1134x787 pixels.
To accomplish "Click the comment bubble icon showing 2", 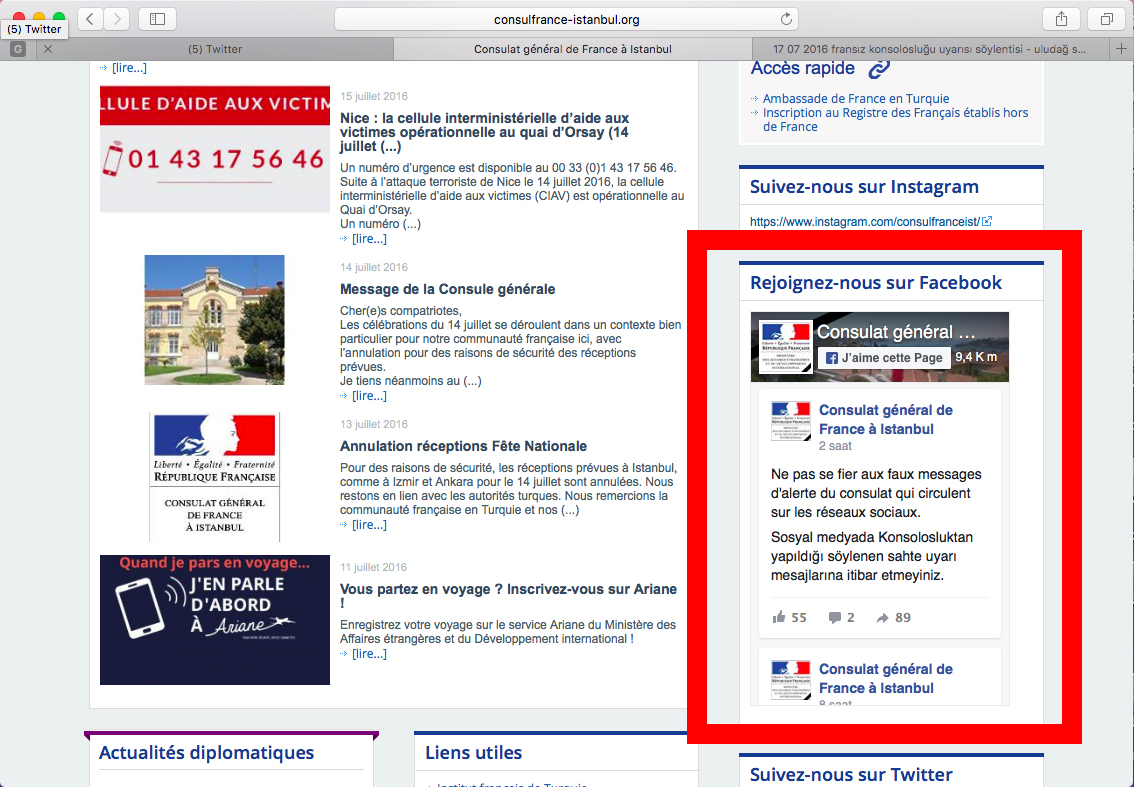I will pos(835,618).
